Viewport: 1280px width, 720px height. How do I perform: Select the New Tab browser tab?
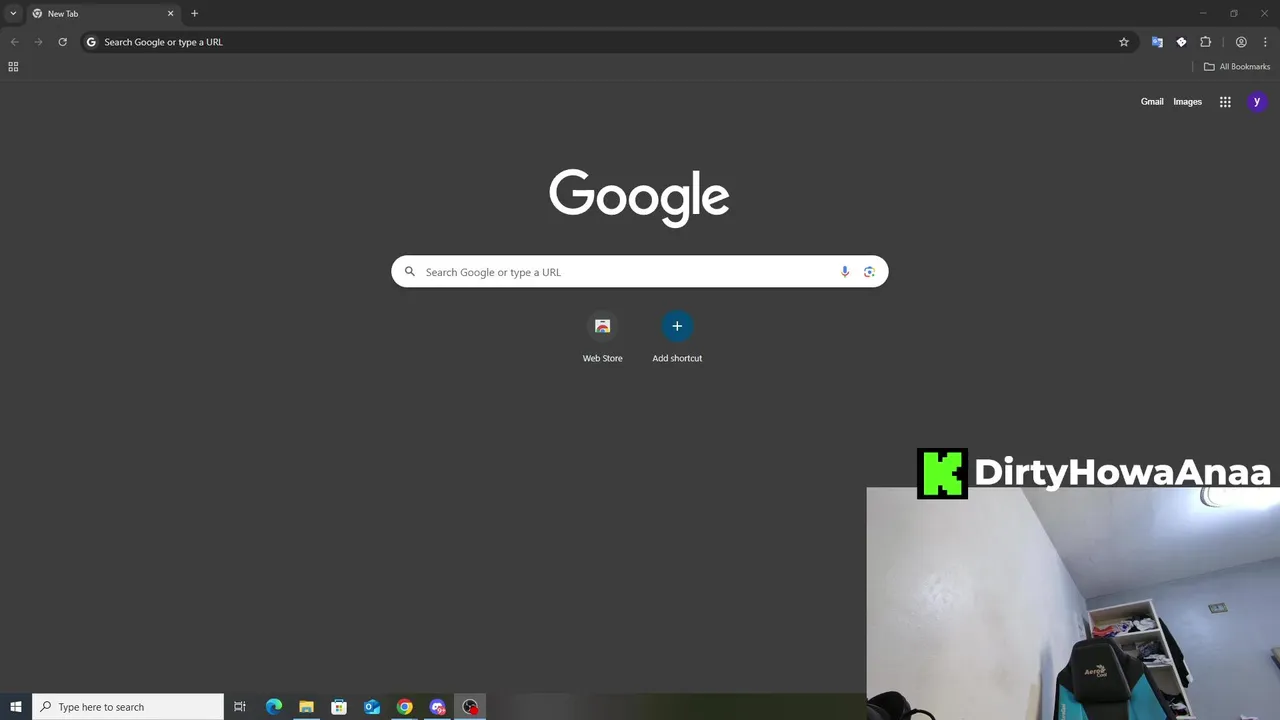click(103, 14)
